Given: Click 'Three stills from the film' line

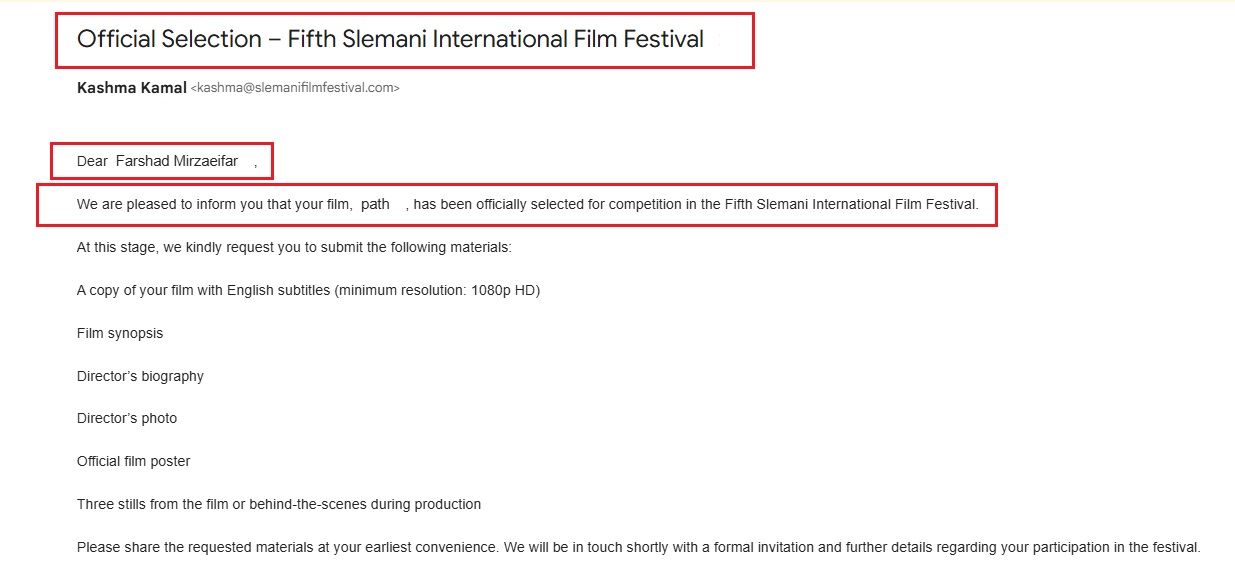Looking at the screenshot, I should coord(279,504).
